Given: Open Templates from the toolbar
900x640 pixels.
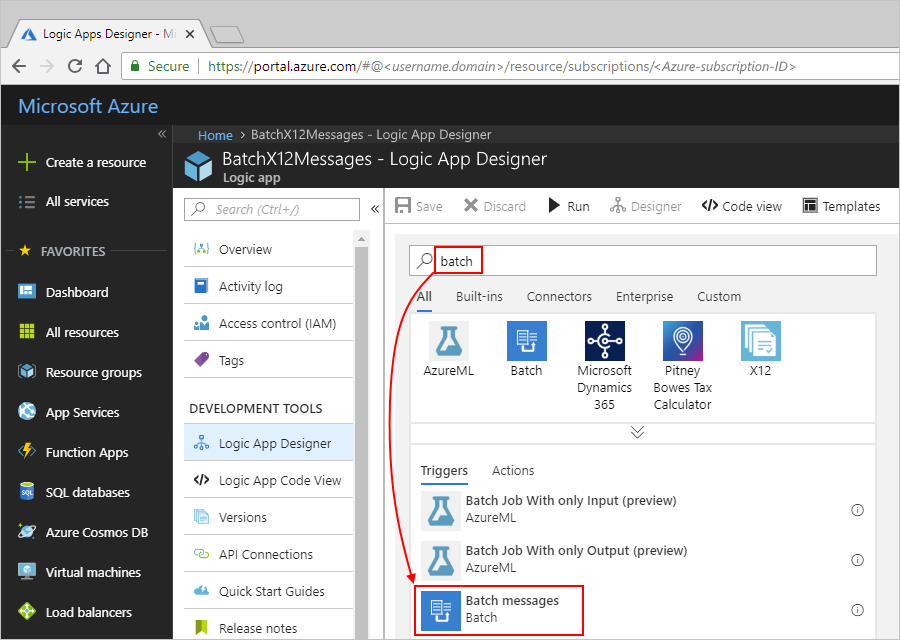Looking at the screenshot, I should tap(840, 206).
